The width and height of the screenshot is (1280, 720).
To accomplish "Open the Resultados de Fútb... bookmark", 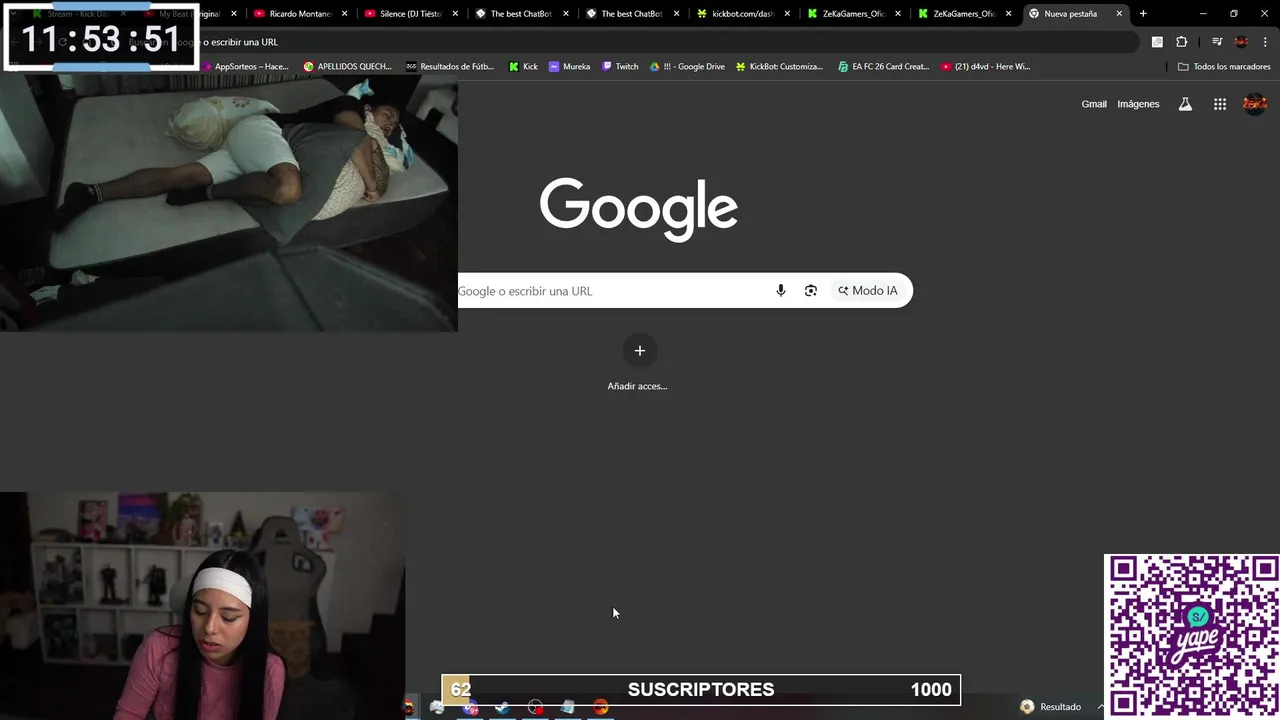I will click(449, 67).
